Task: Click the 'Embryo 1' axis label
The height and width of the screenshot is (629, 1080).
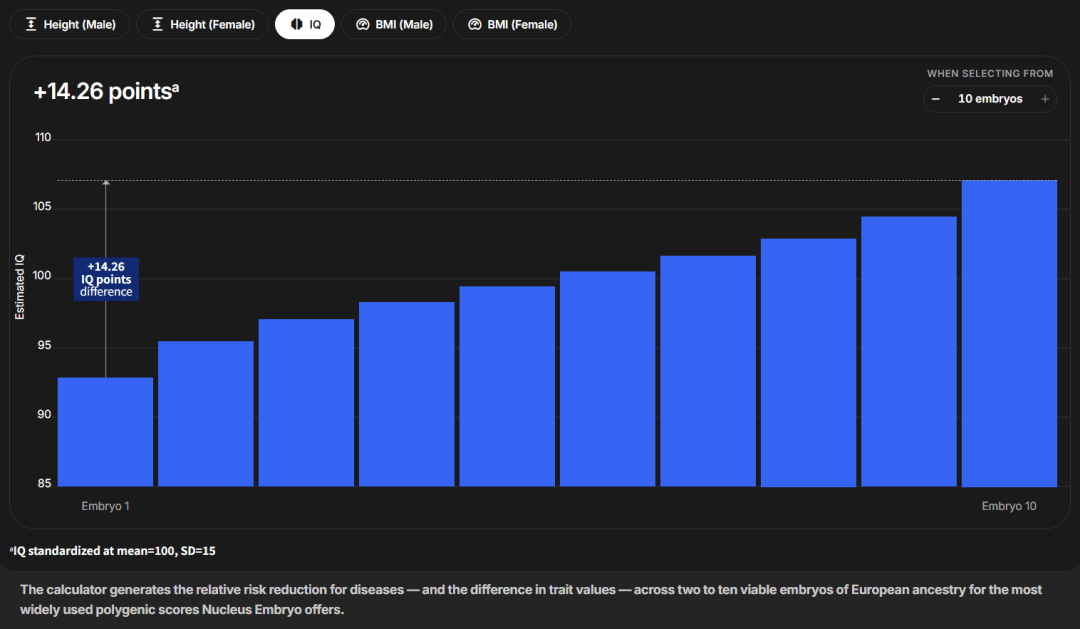Action: pyautogui.click(x=105, y=506)
